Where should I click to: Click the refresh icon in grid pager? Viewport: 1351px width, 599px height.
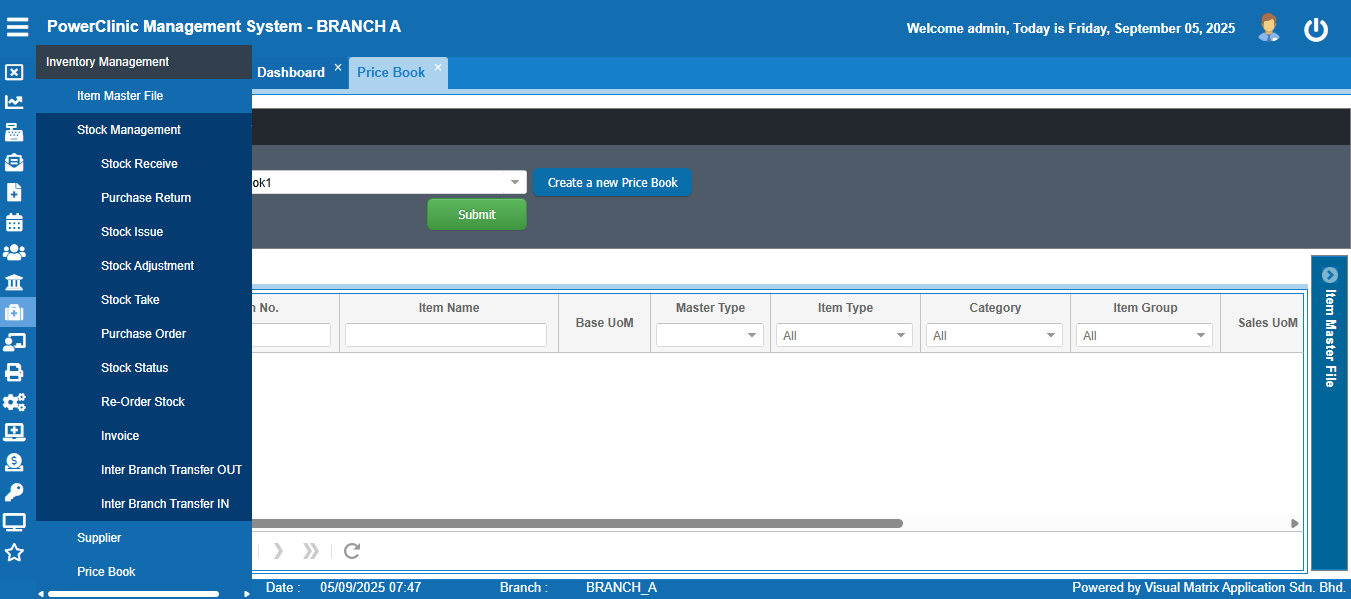click(x=352, y=551)
